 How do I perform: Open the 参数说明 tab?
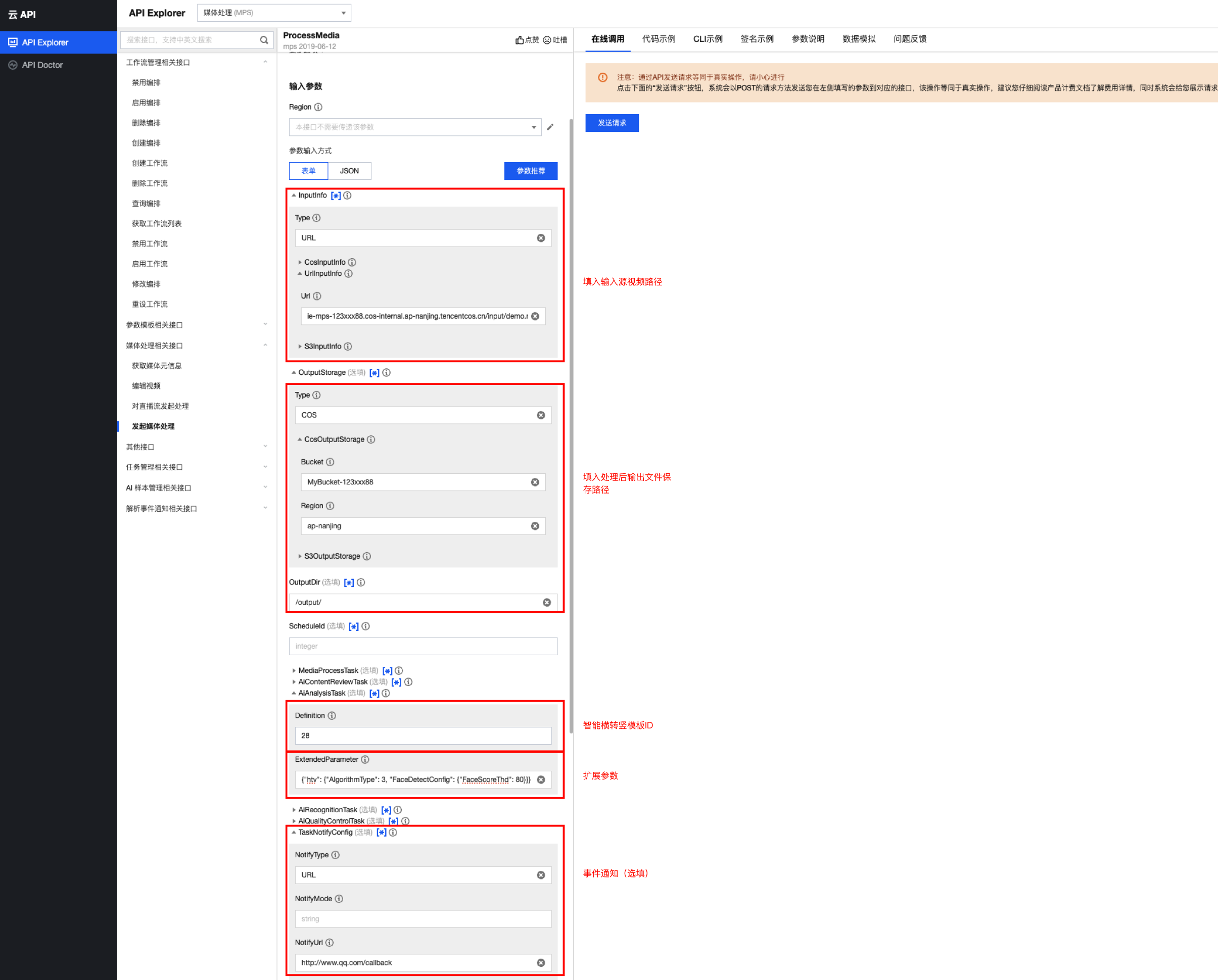[807, 39]
